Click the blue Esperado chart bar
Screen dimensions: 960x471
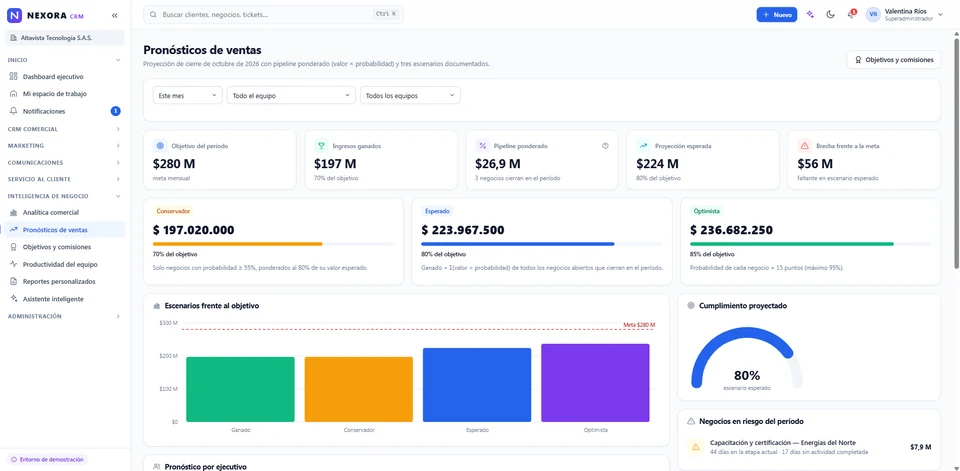pyautogui.click(x=477, y=385)
